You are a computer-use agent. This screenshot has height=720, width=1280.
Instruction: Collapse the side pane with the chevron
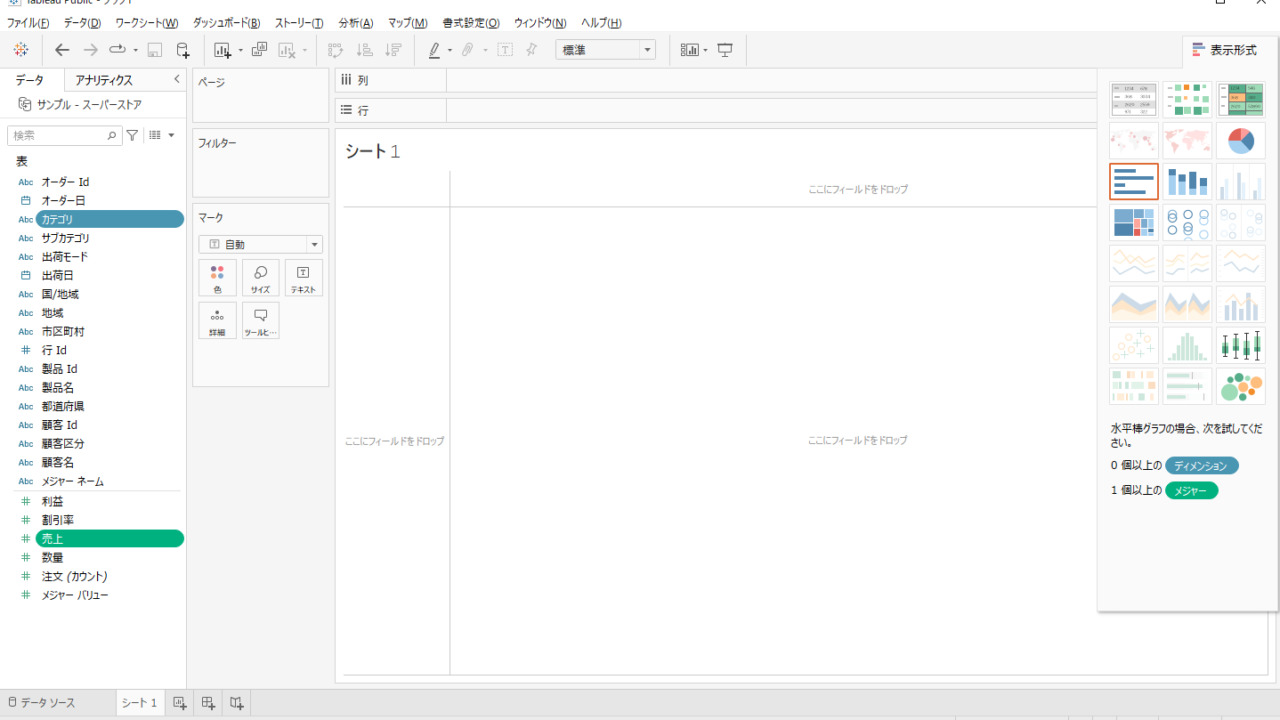point(177,79)
